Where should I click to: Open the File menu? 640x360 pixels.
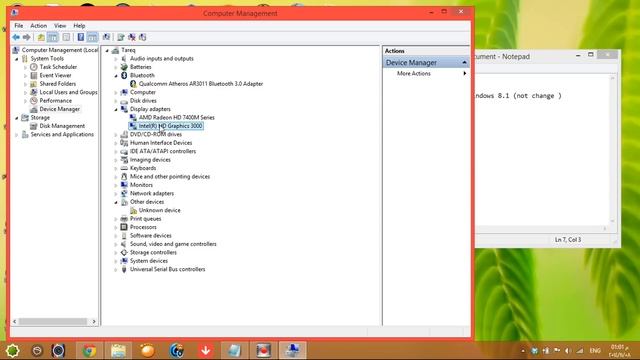point(19,25)
